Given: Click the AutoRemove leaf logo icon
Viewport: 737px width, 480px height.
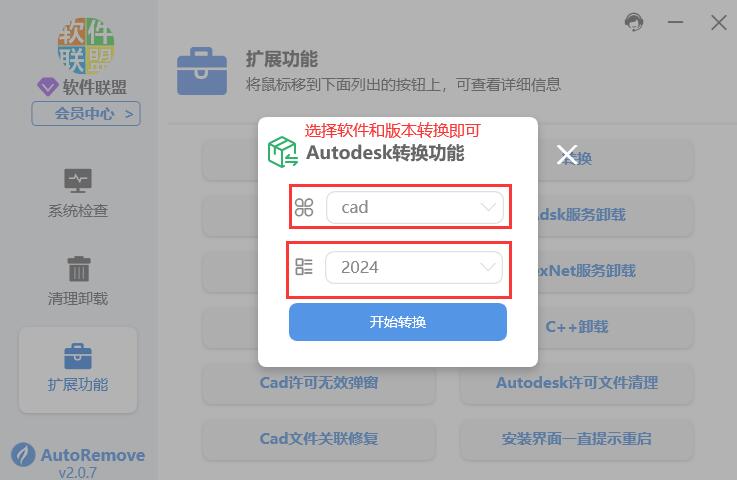Looking at the screenshot, I should coord(23,455).
